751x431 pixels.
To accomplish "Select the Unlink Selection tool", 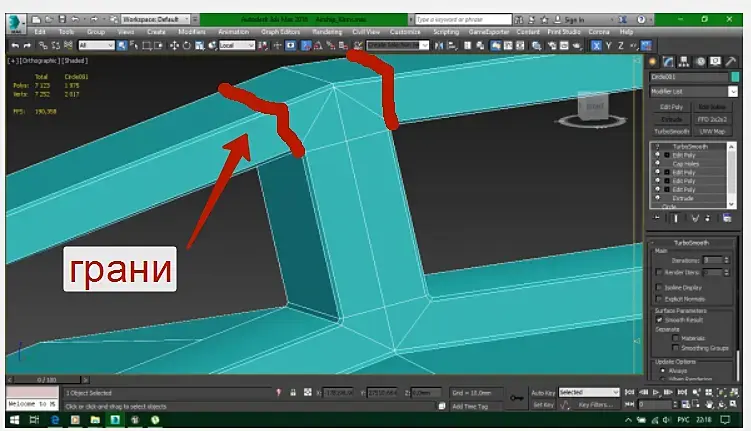I will pyautogui.click(x=56, y=45).
